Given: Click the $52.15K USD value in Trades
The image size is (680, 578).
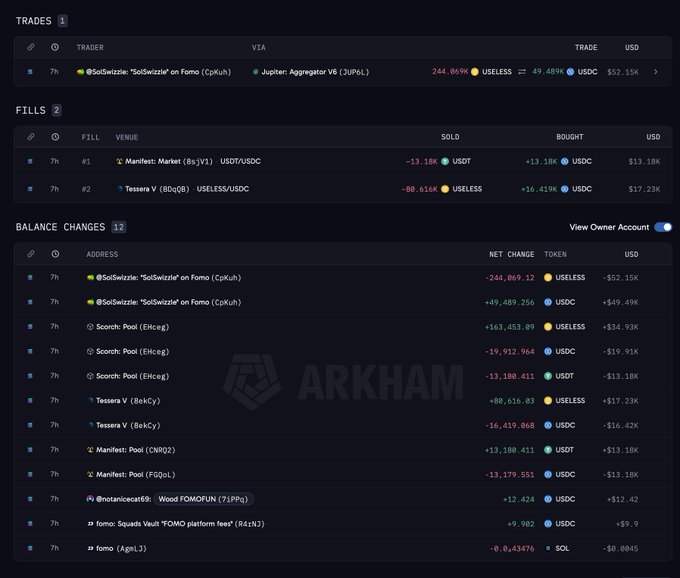Looking at the screenshot, I should point(623,72).
